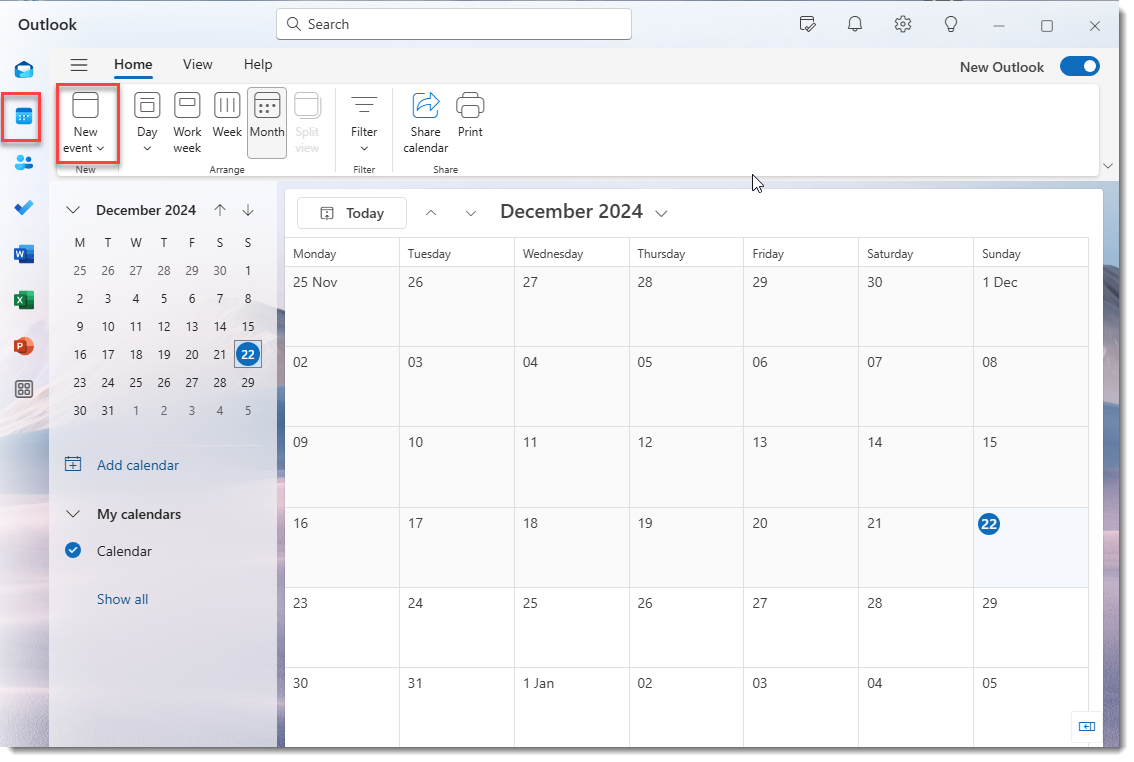Switch to Day view
This screenshot has width=1134, height=762.
point(147,119)
